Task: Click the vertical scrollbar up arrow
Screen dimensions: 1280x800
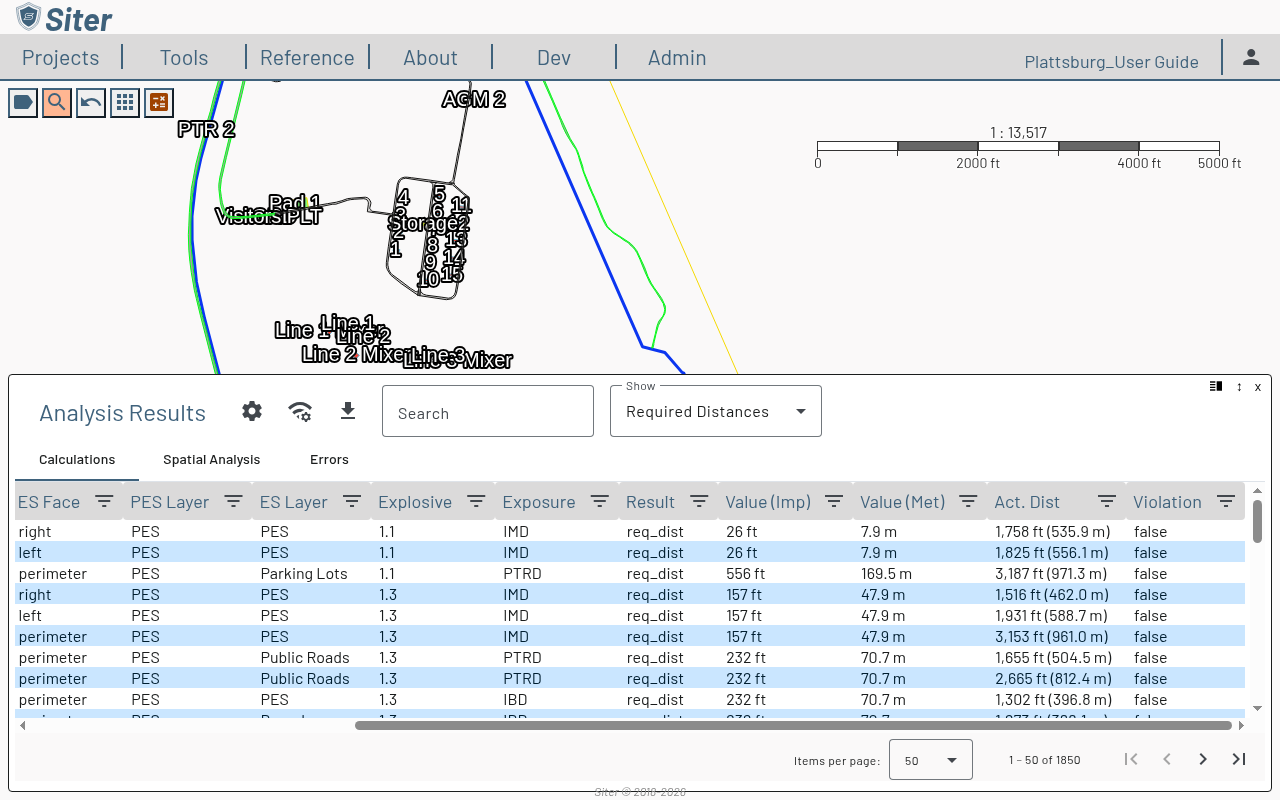Action: coord(1258,491)
